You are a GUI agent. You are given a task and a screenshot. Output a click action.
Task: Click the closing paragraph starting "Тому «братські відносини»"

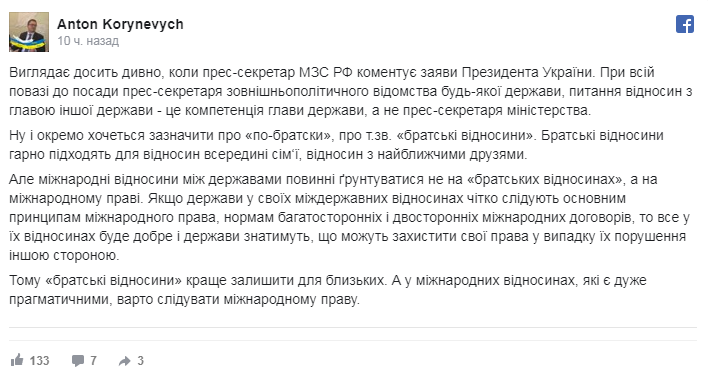(328, 290)
